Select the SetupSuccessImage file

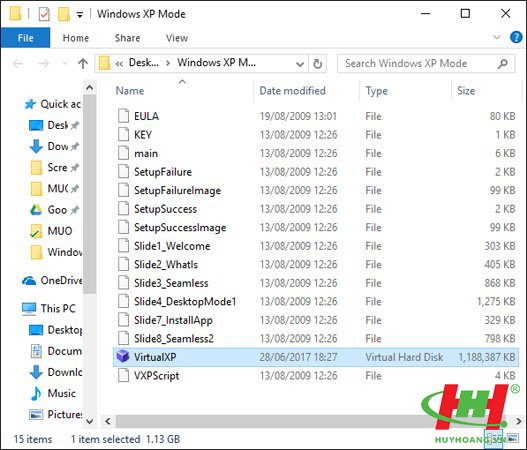(316, 228)
